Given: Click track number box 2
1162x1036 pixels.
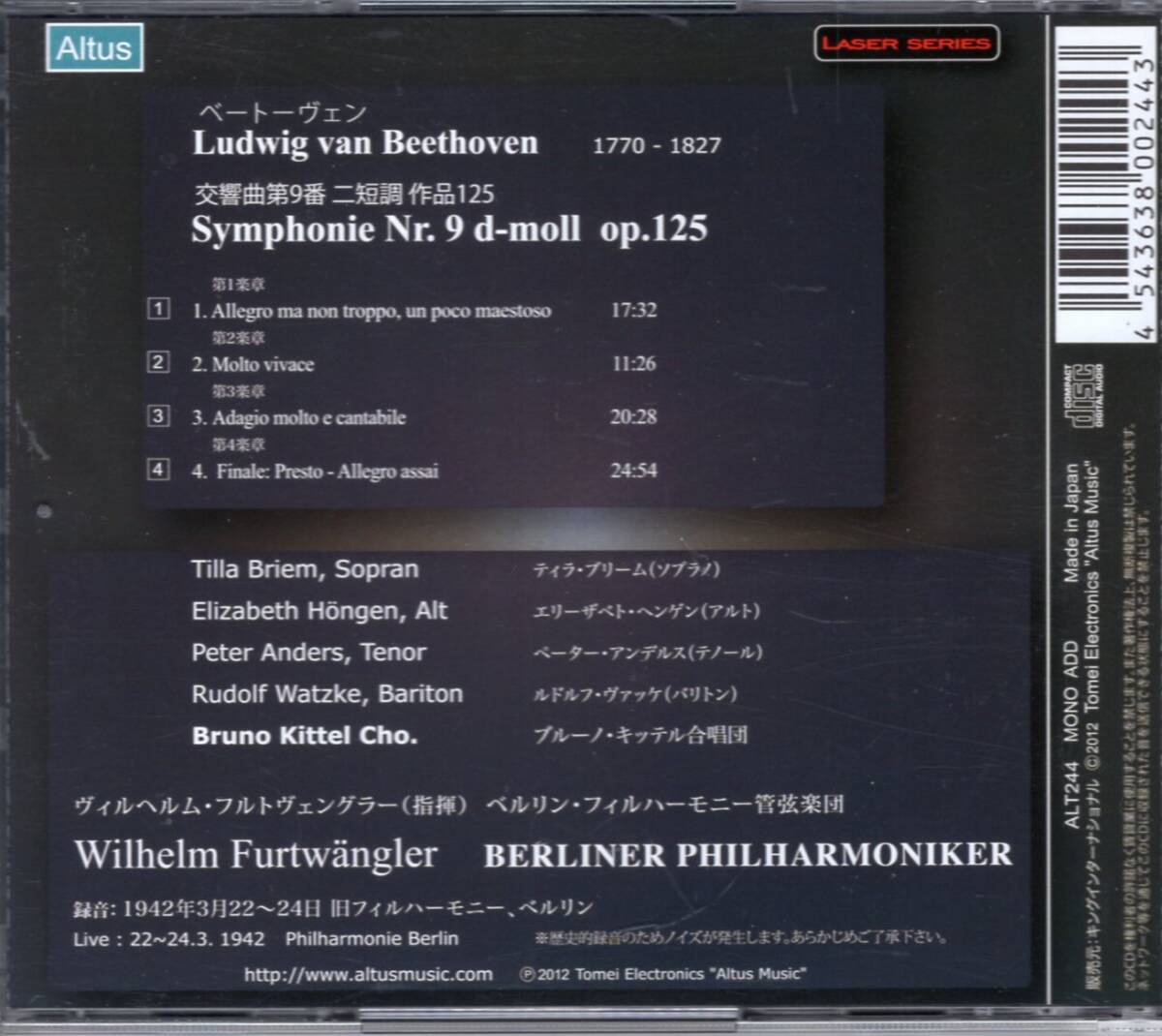Looking at the screenshot, I should coord(158,362).
